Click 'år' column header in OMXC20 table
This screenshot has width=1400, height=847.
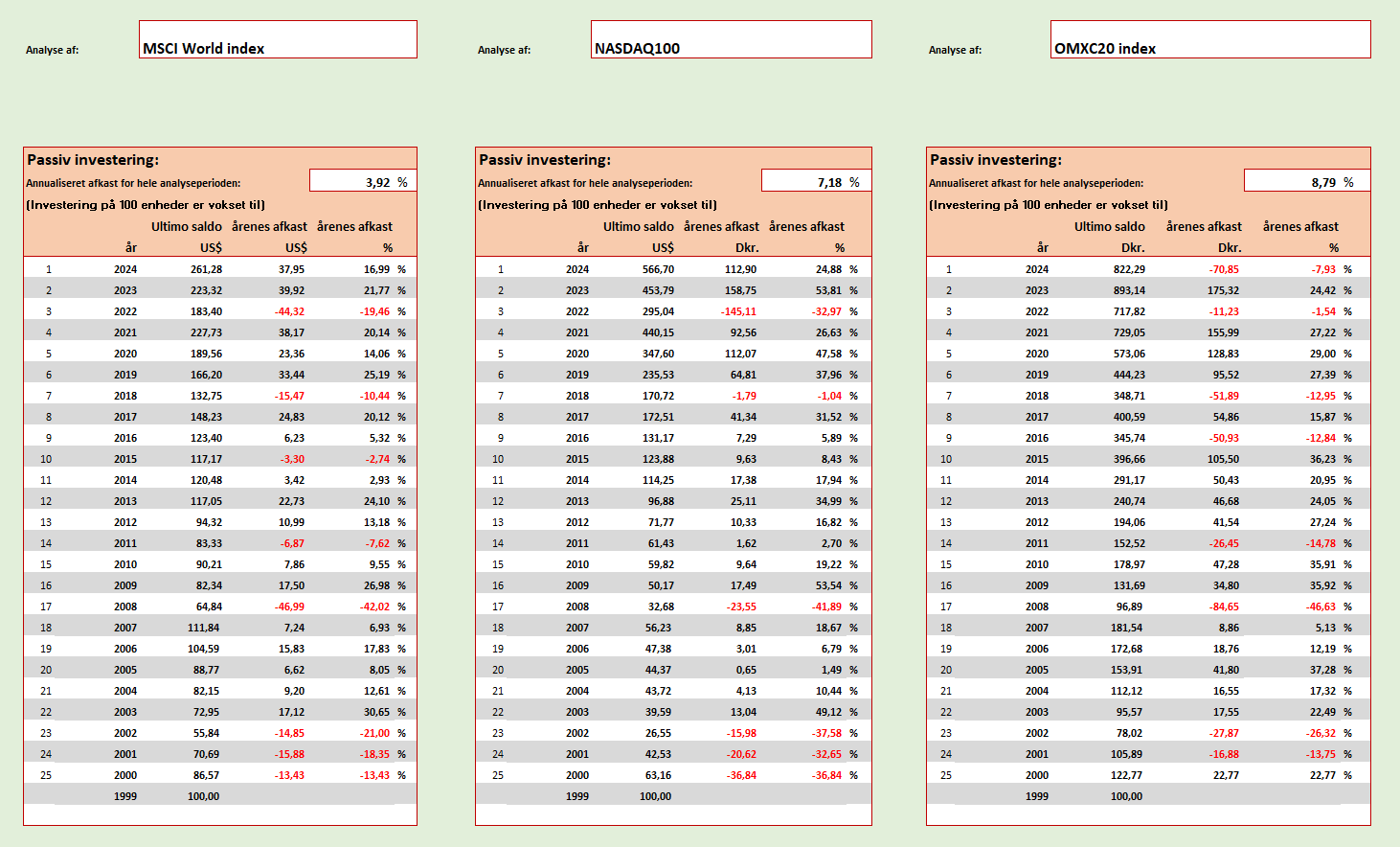click(1043, 247)
